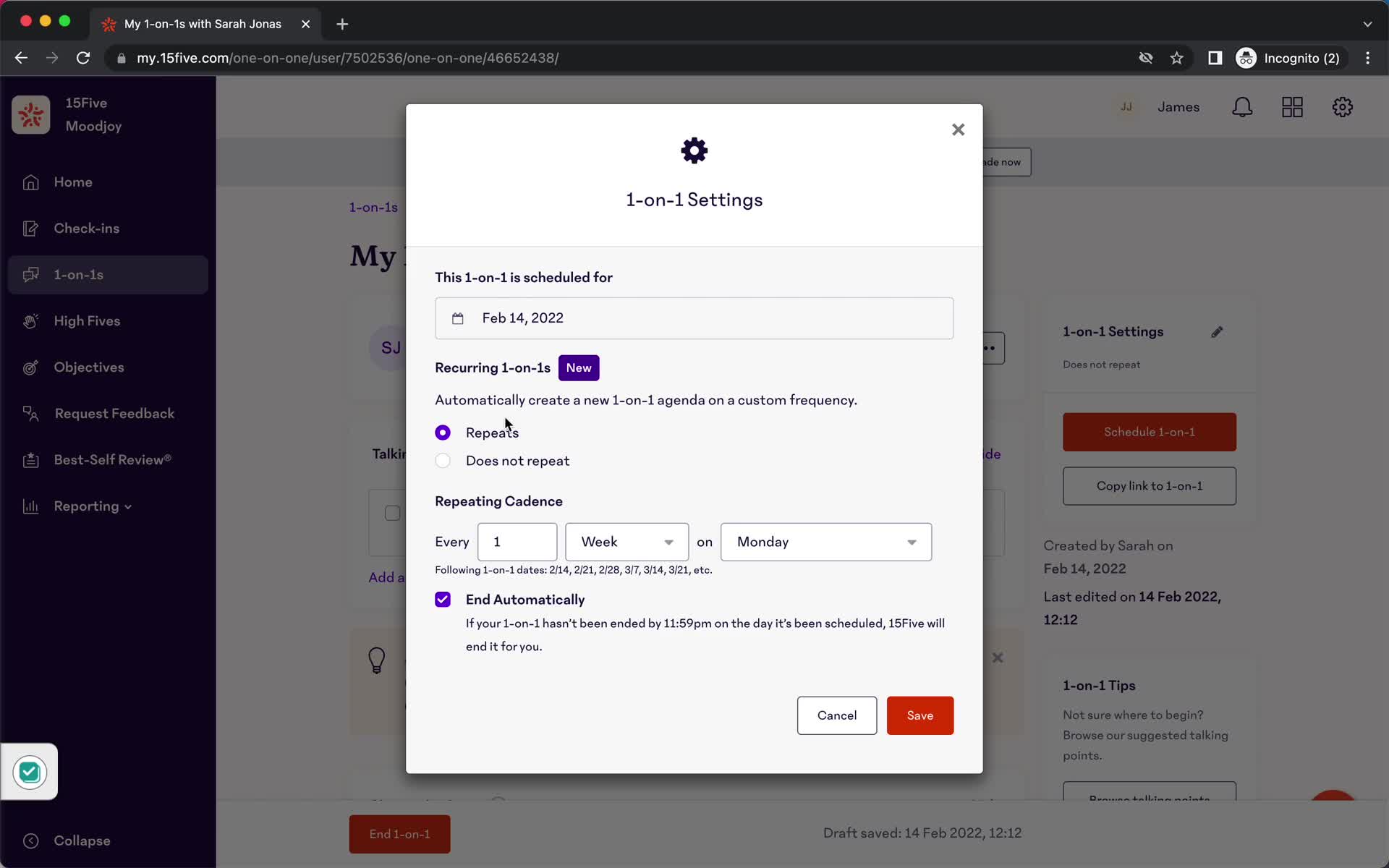Open the Week frequency dropdown
Screen dimensions: 1389x868
626,542
